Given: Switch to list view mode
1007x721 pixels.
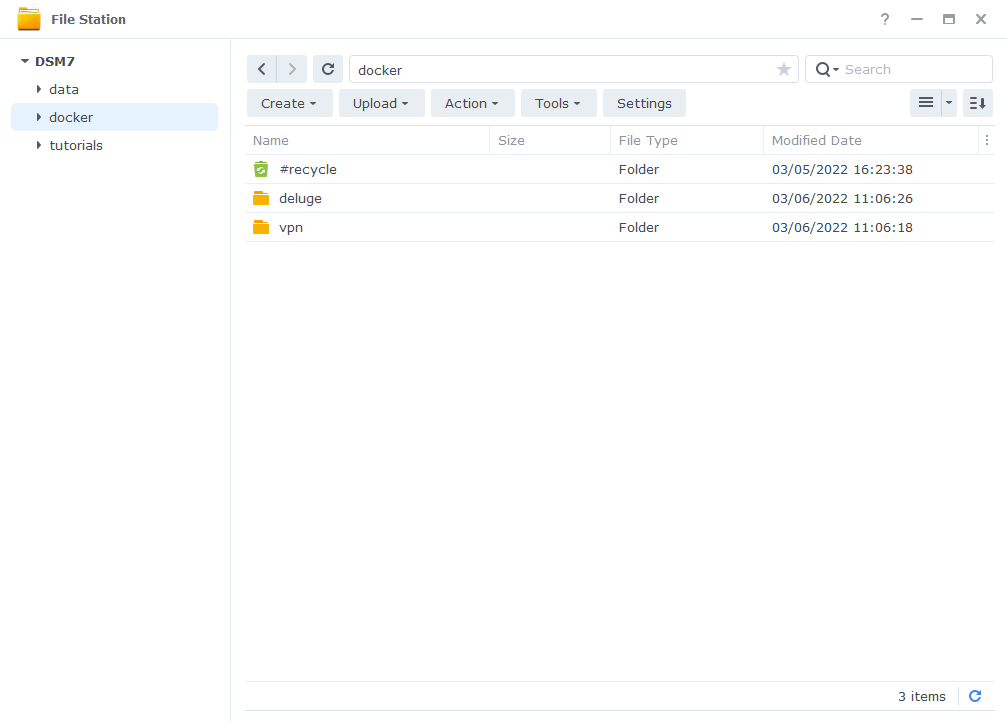Looking at the screenshot, I should pyautogui.click(x=925, y=103).
